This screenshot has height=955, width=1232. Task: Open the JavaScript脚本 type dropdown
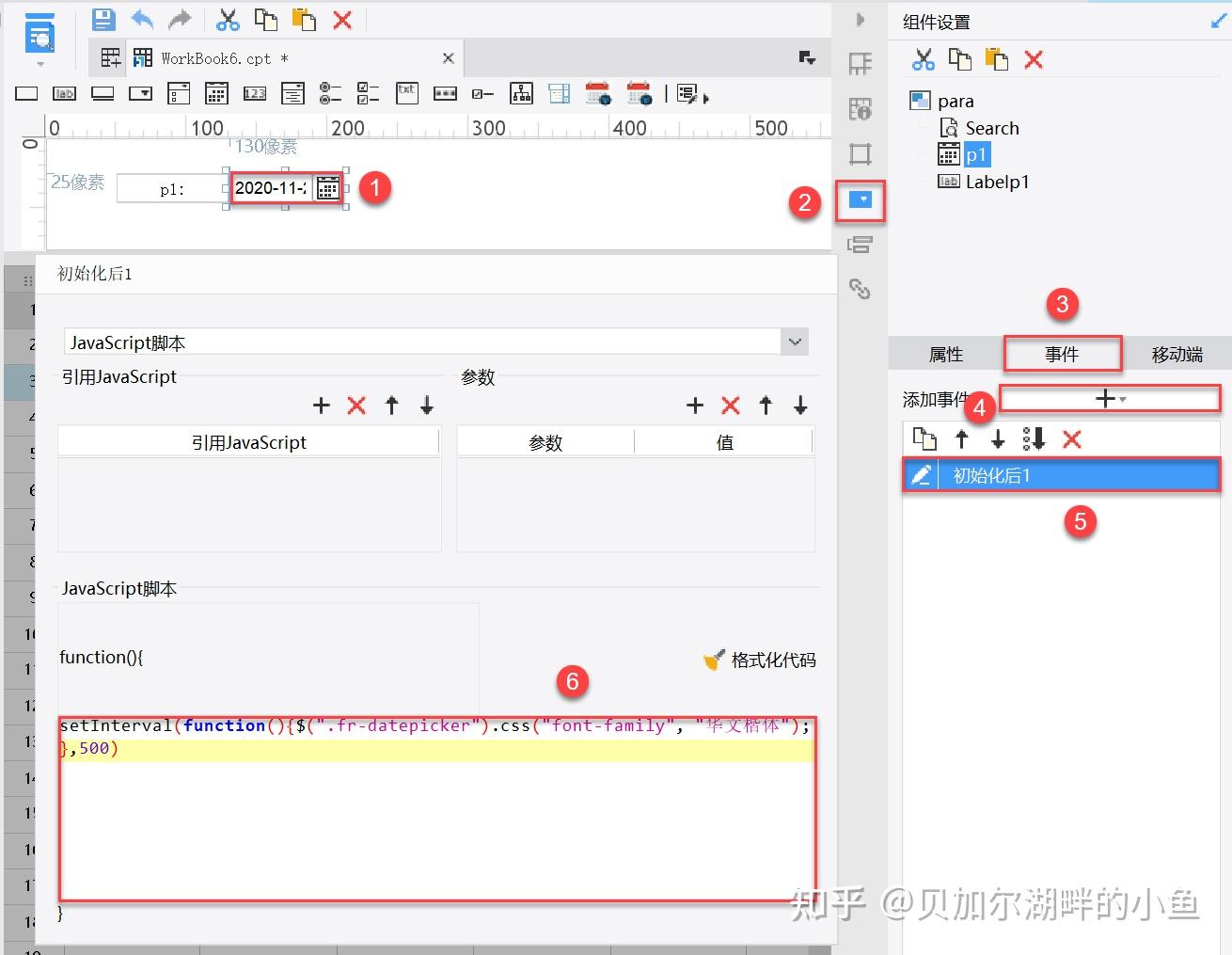794,342
